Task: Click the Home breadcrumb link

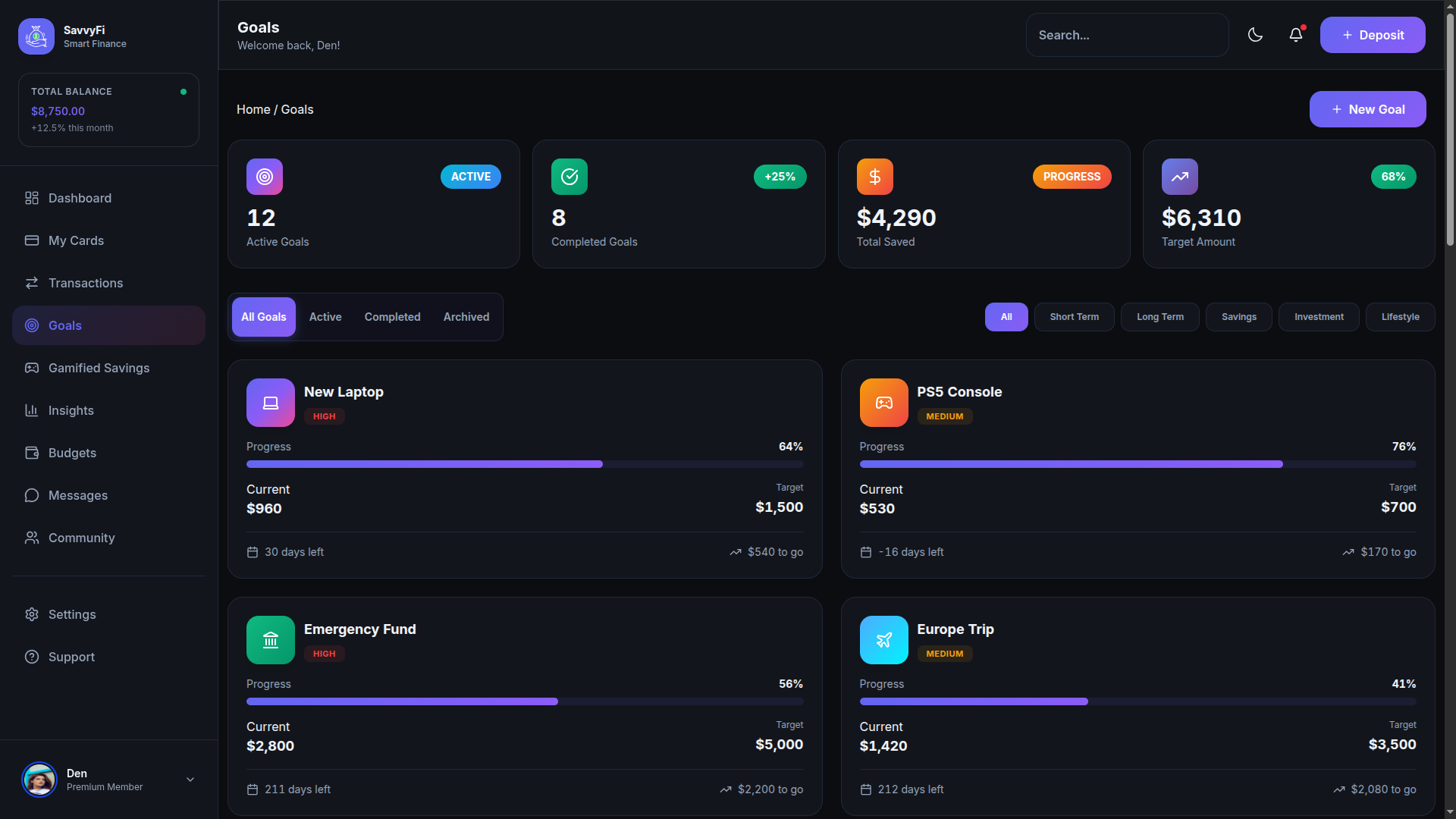Action: point(253,109)
